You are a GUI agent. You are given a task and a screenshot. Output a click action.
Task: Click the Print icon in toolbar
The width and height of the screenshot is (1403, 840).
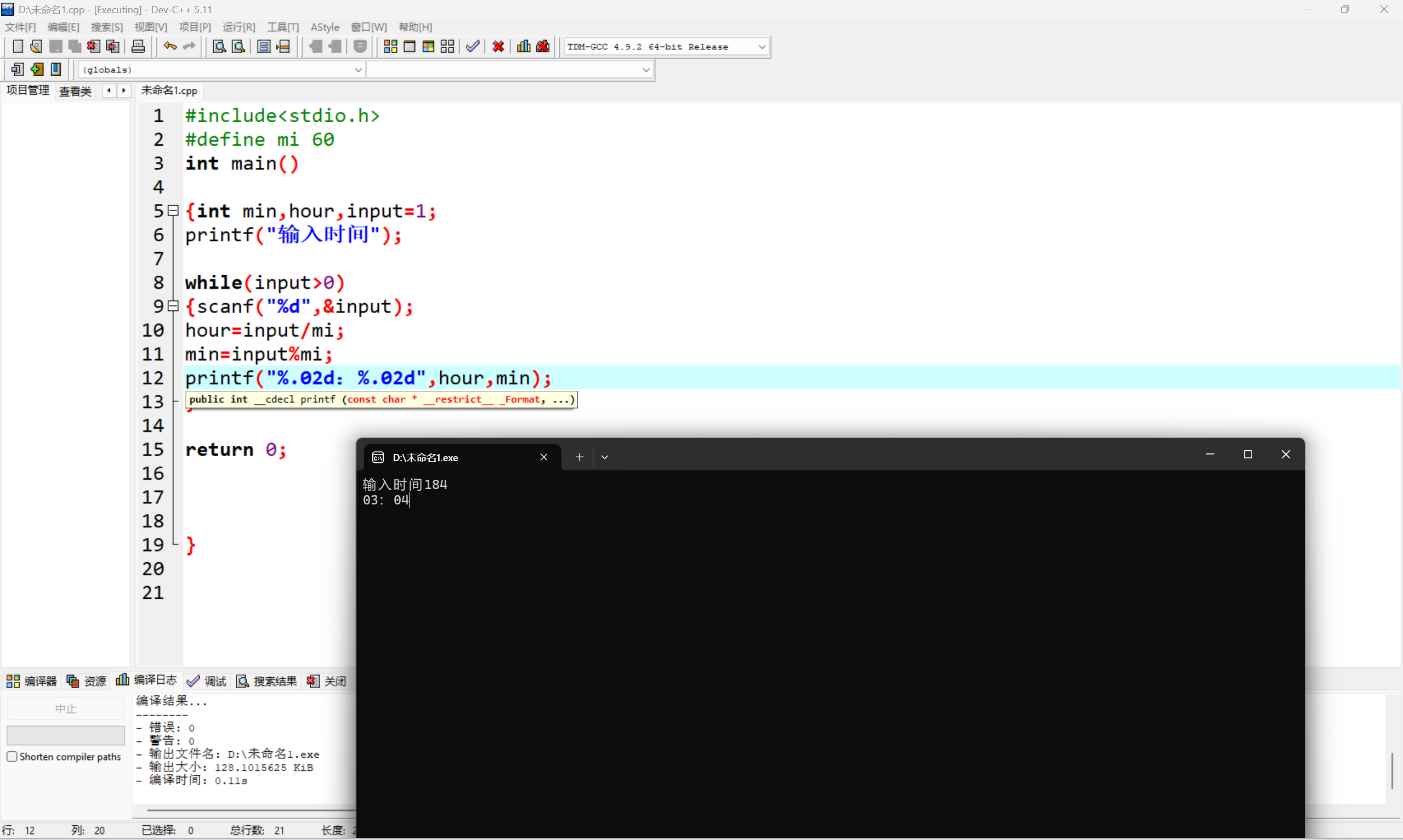click(138, 47)
